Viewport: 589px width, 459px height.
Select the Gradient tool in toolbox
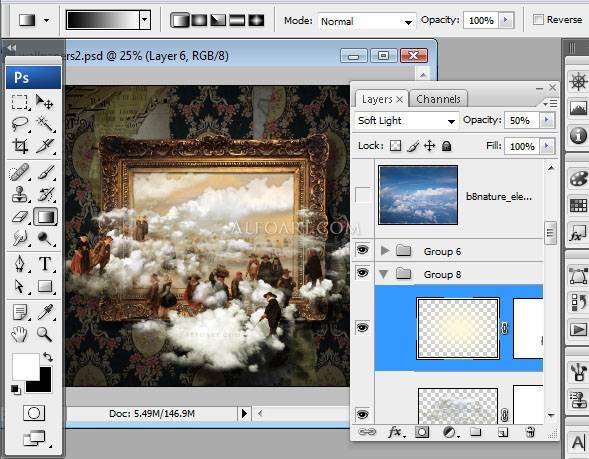tap(45, 217)
